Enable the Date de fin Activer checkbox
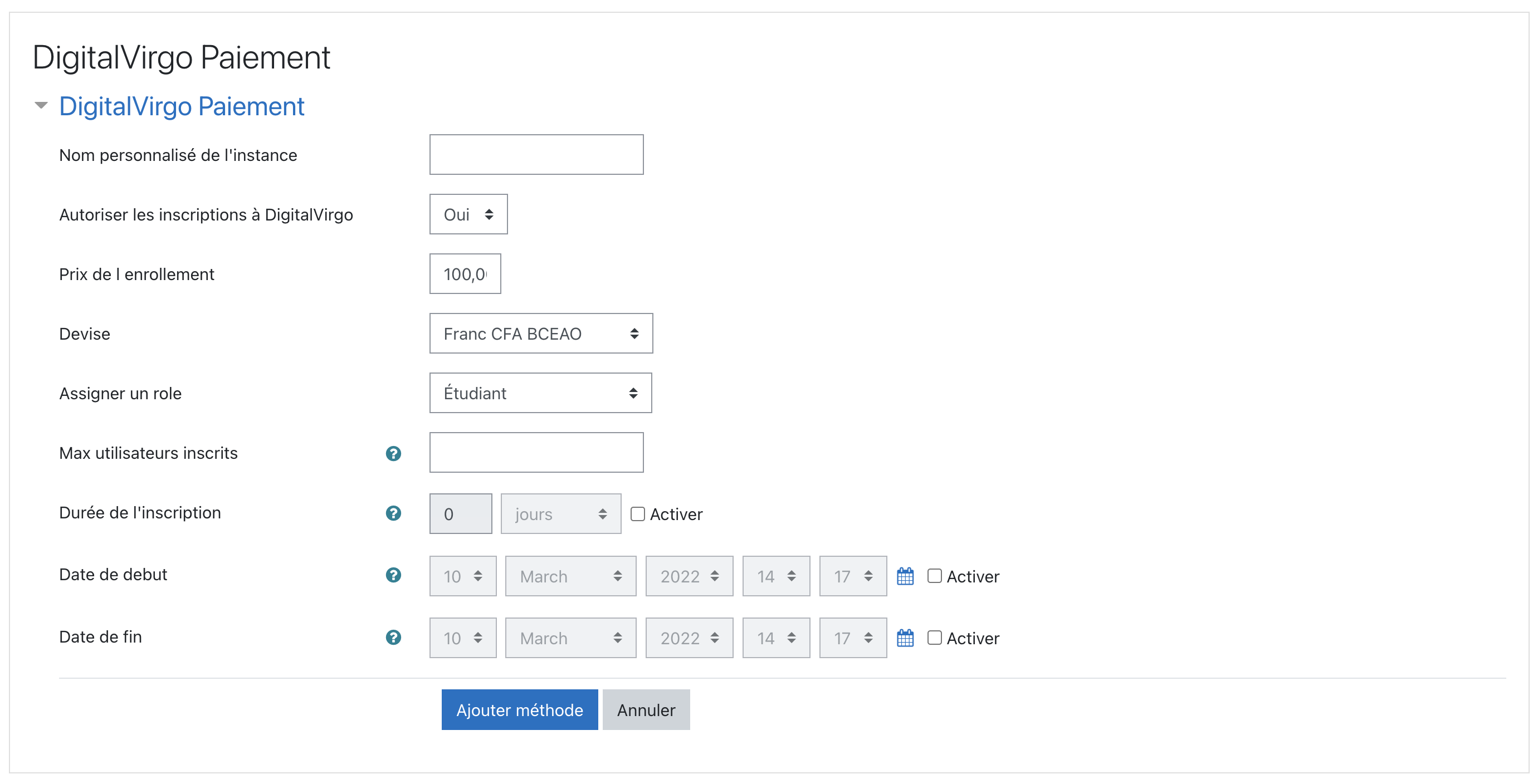 coord(934,638)
